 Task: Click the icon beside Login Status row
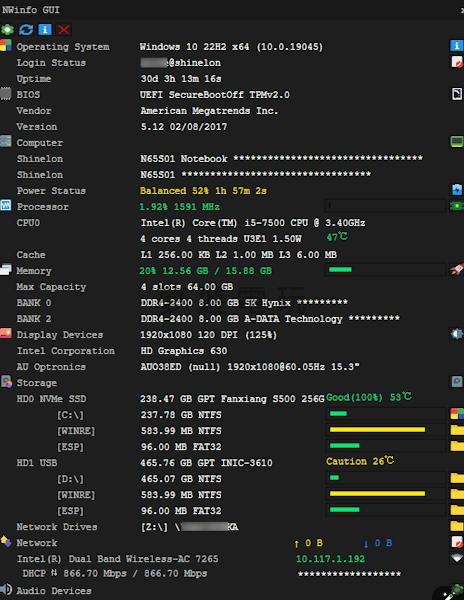[x=456, y=62]
